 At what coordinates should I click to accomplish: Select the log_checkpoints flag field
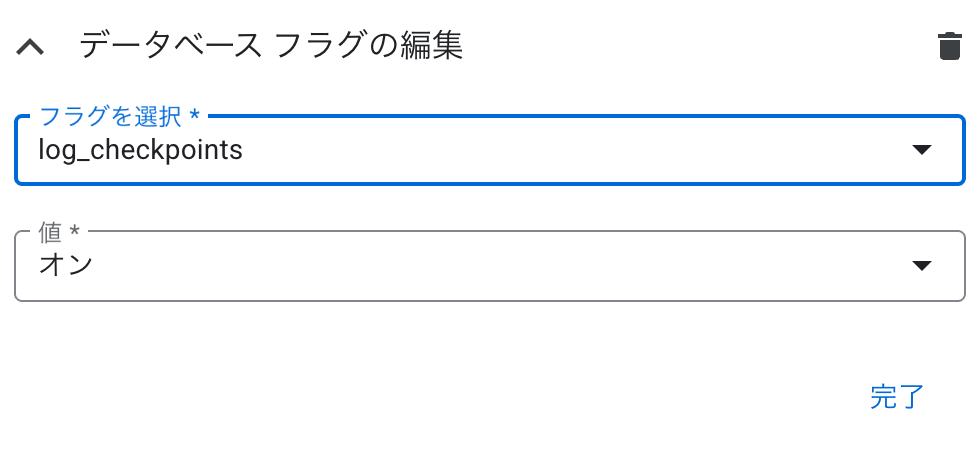[490, 149]
